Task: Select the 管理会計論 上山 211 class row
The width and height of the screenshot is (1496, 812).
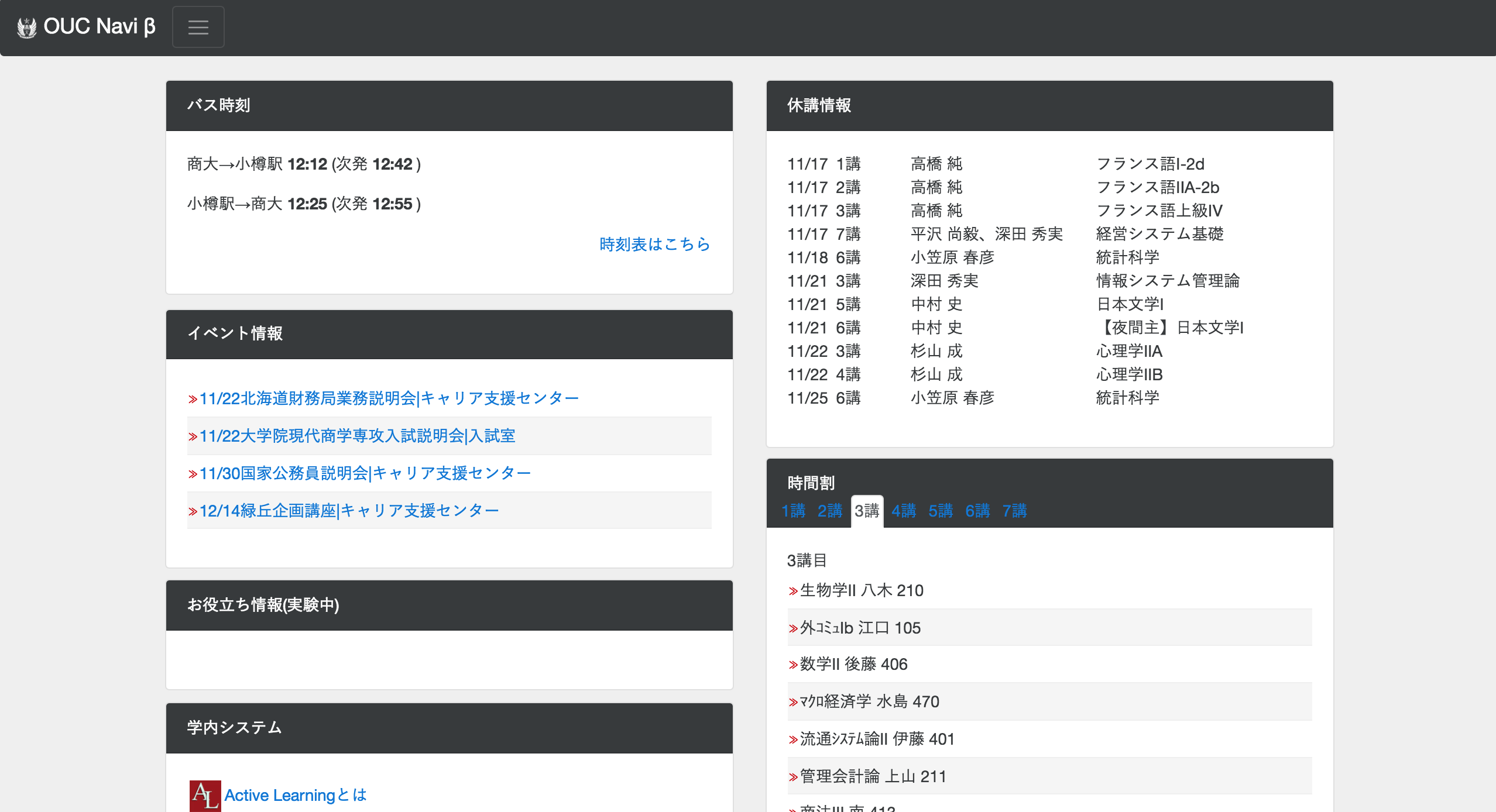Action: coord(873,776)
